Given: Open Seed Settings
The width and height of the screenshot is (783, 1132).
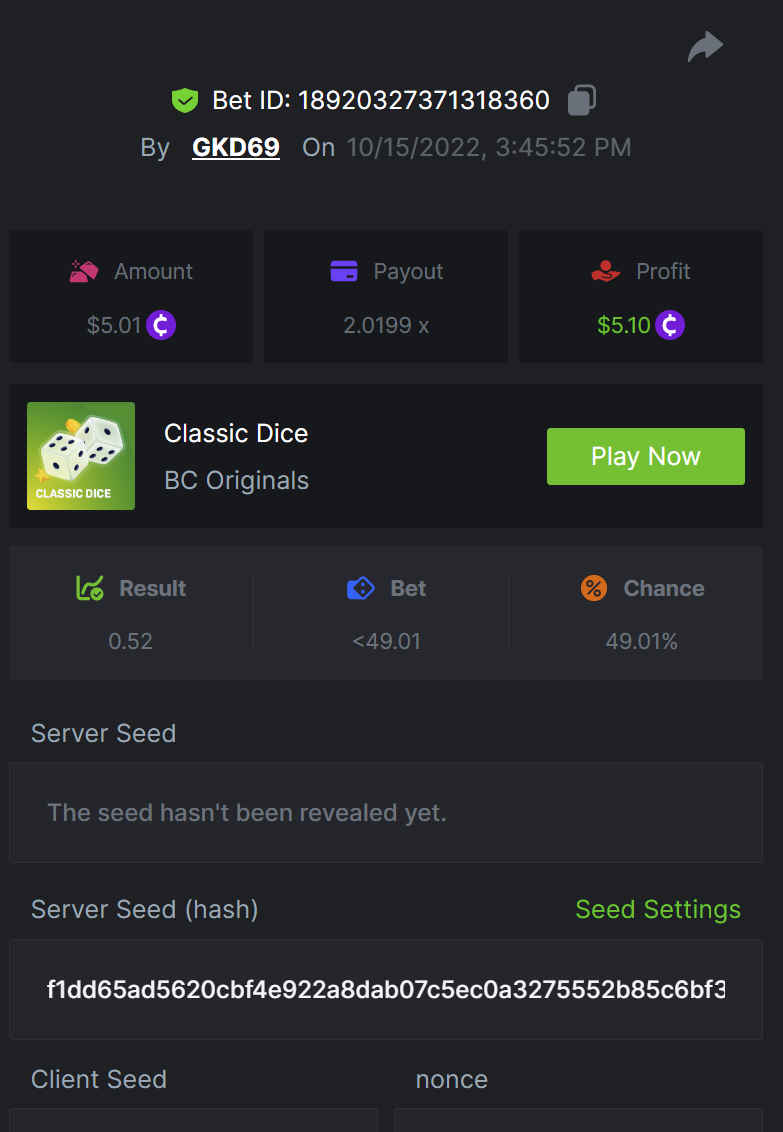Looking at the screenshot, I should click(658, 909).
